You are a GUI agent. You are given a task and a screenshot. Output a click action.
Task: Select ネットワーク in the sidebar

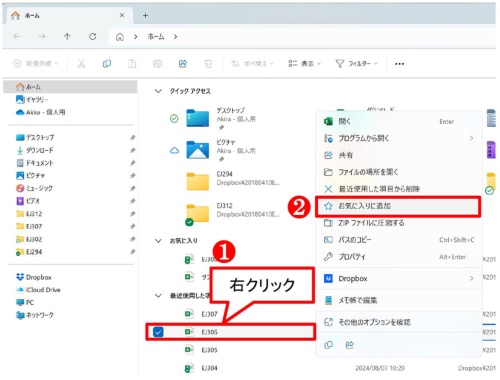(x=35, y=315)
